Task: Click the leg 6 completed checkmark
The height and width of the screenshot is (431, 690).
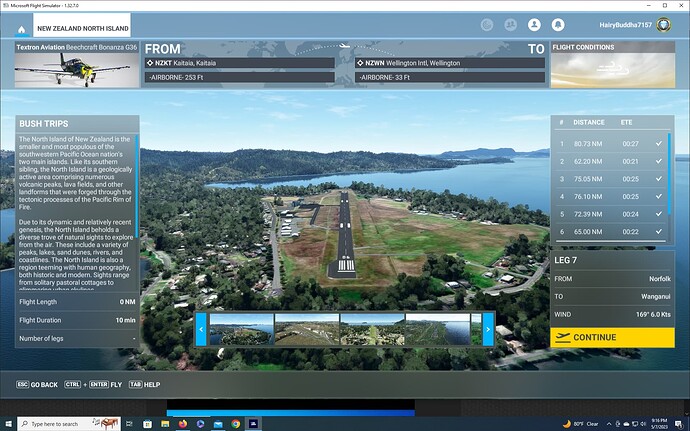Action: click(x=659, y=232)
